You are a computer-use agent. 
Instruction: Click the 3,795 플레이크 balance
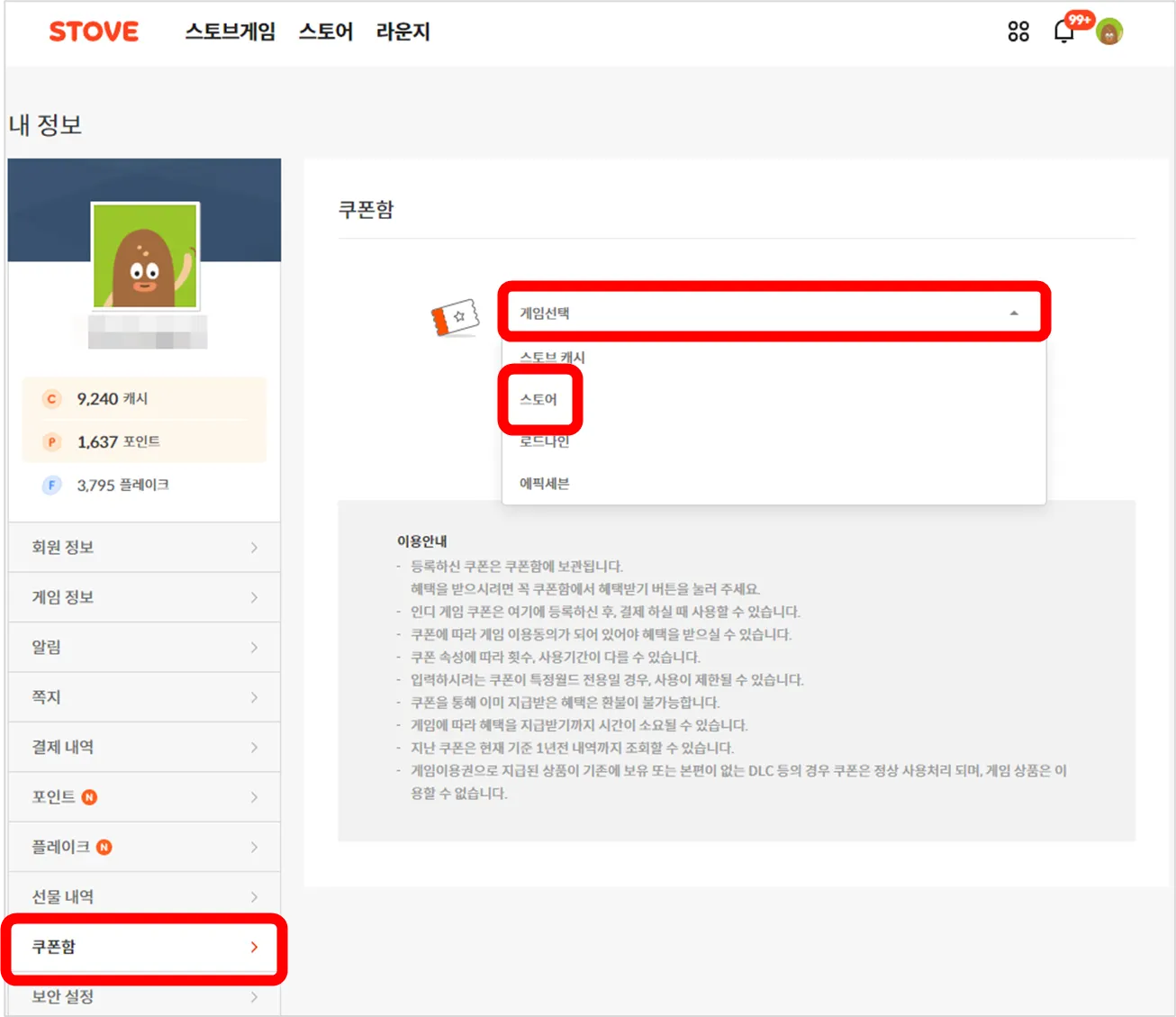123,486
